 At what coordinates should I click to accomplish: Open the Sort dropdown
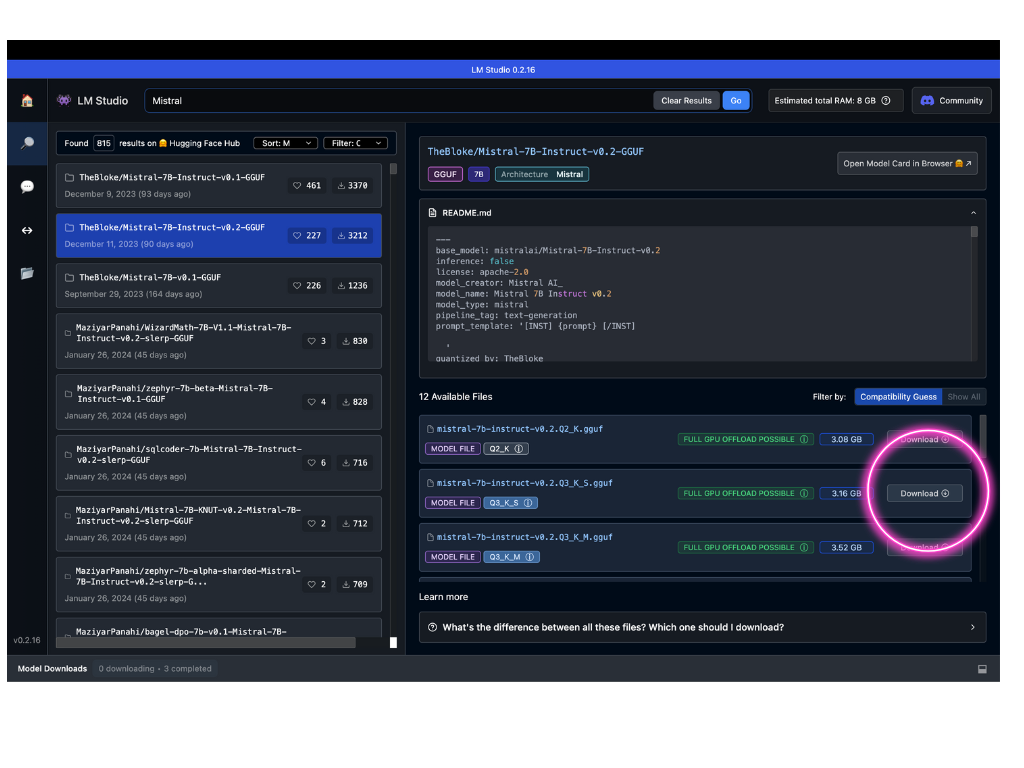point(285,143)
